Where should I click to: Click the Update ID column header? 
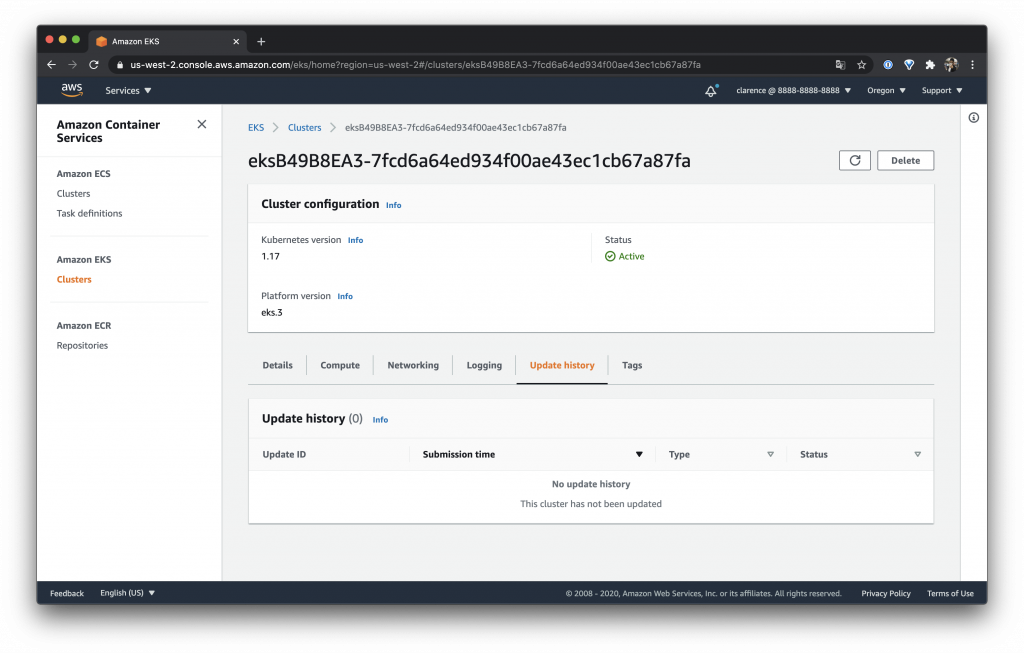(x=284, y=454)
